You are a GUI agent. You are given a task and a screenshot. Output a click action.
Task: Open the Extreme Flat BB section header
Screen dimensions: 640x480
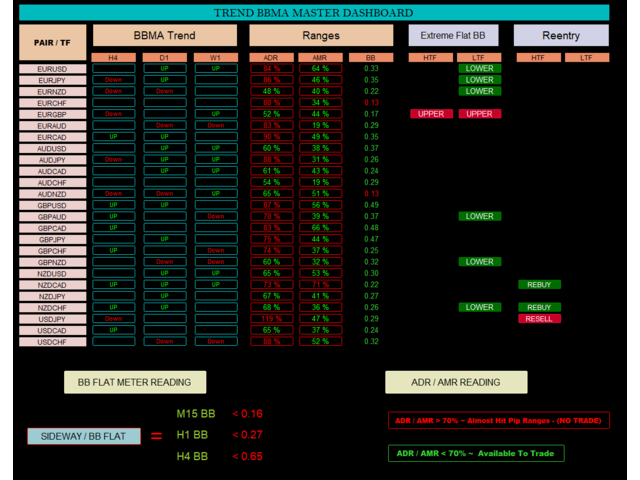pos(453,36)
